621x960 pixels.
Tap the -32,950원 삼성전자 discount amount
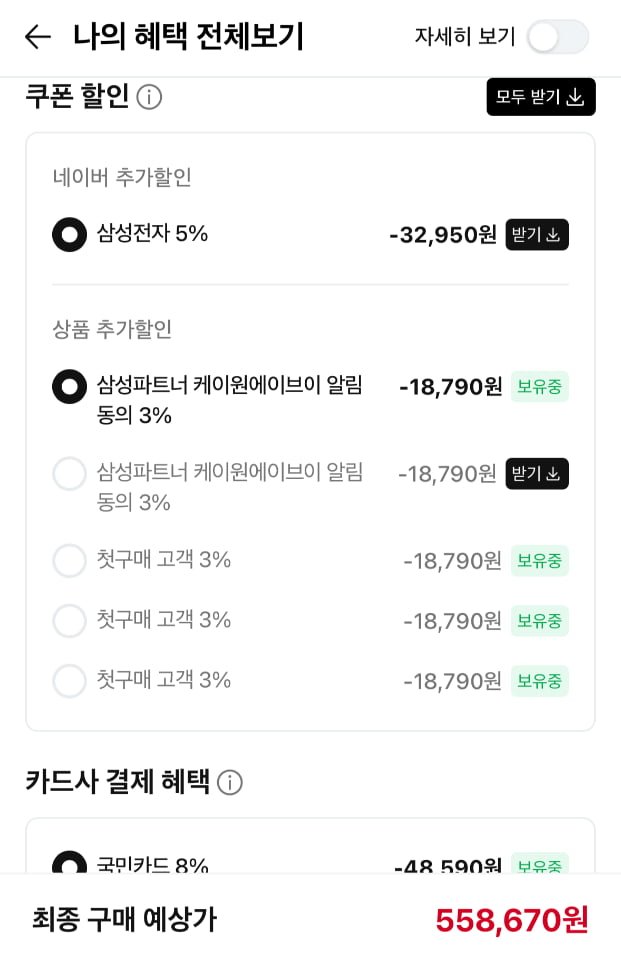[x=442, y=235]
